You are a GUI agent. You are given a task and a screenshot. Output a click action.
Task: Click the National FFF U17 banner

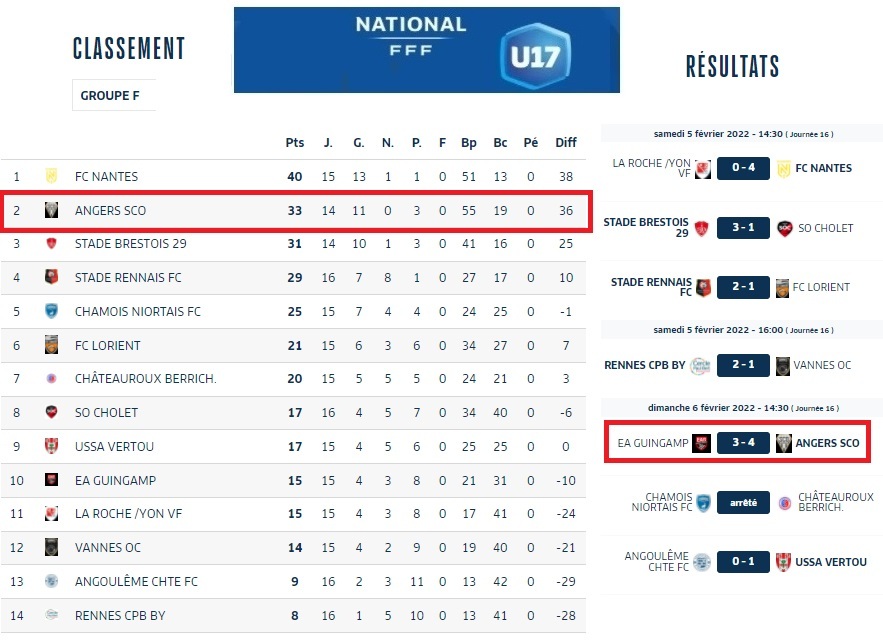pyautogui.click(x=426, y=50)
